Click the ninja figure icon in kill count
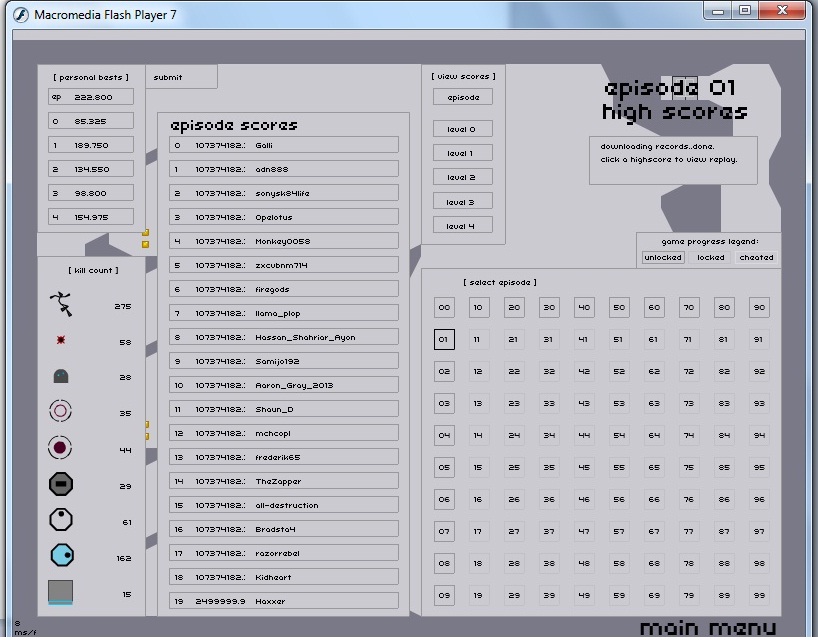 click(61, 303)
